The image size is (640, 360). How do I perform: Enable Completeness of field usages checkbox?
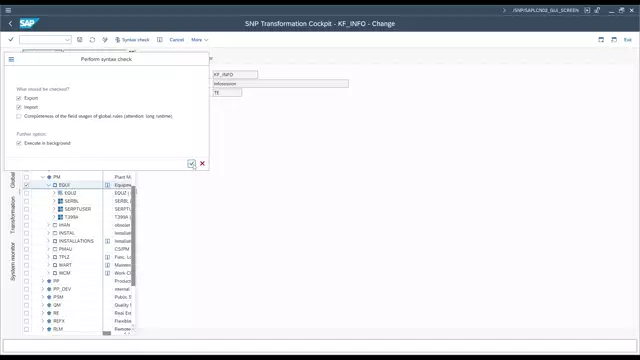tap(18, 116)
